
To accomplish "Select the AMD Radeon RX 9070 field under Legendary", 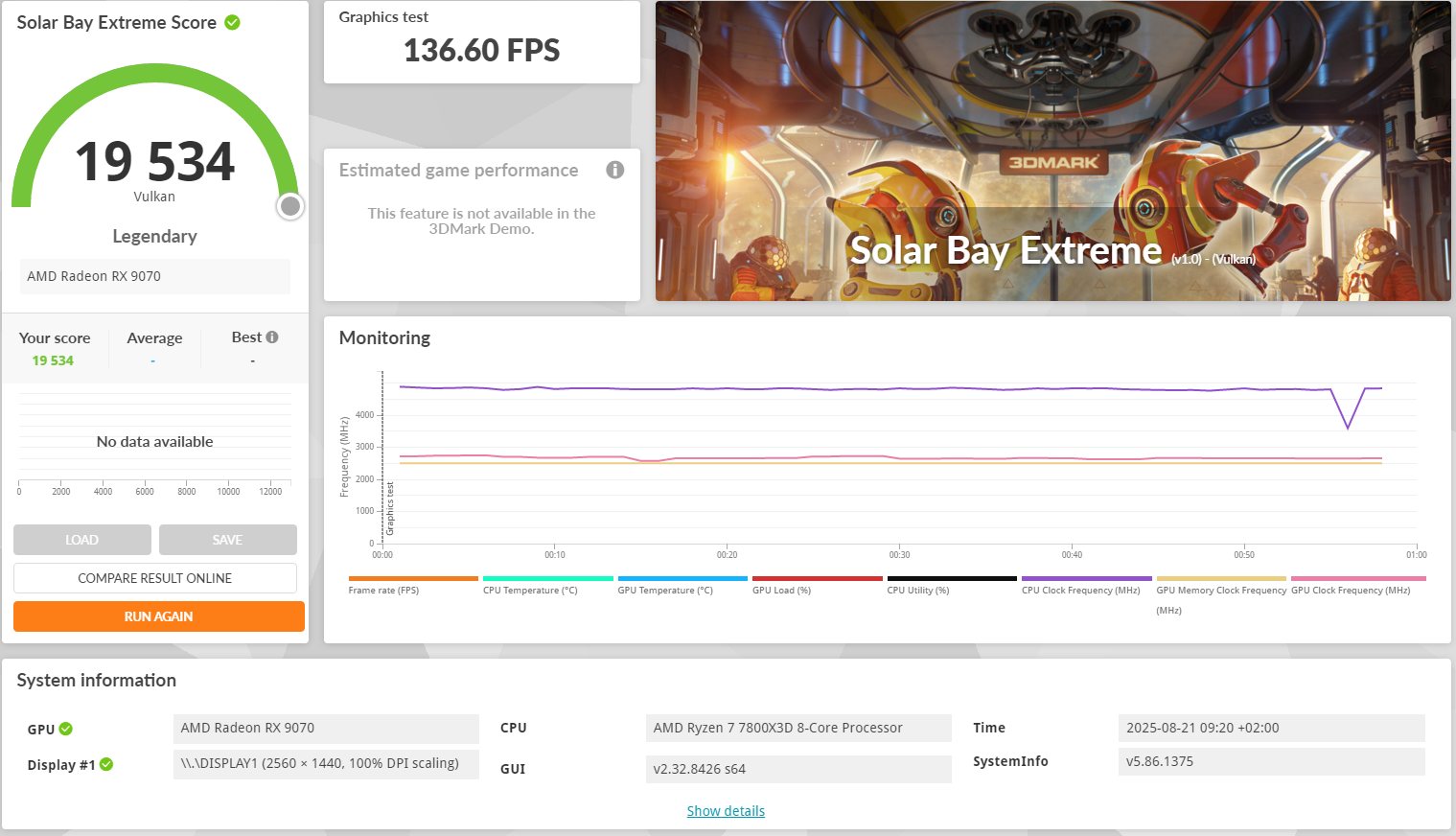I will coord(155,276).
